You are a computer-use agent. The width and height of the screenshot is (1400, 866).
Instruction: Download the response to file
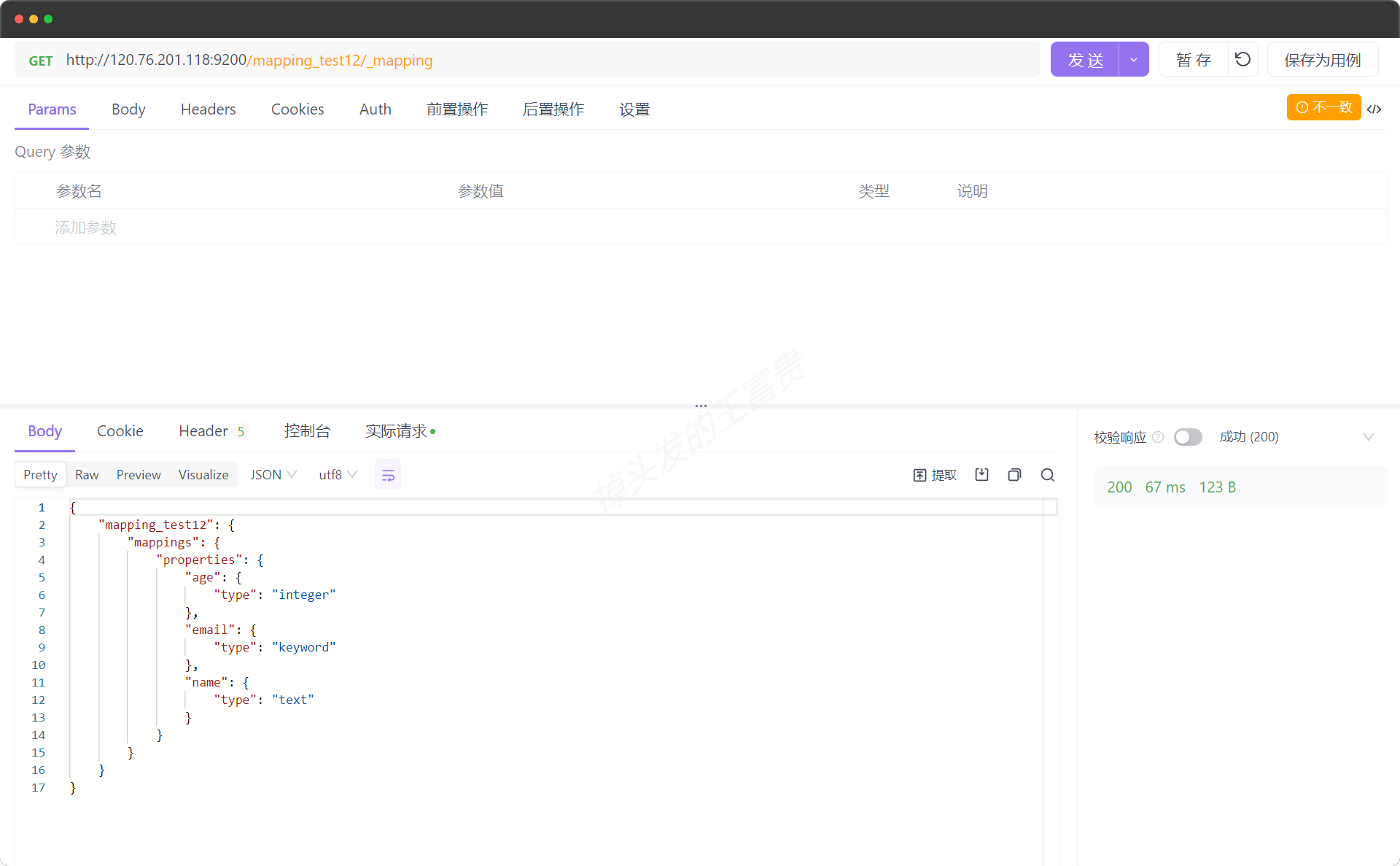(981, 475)
